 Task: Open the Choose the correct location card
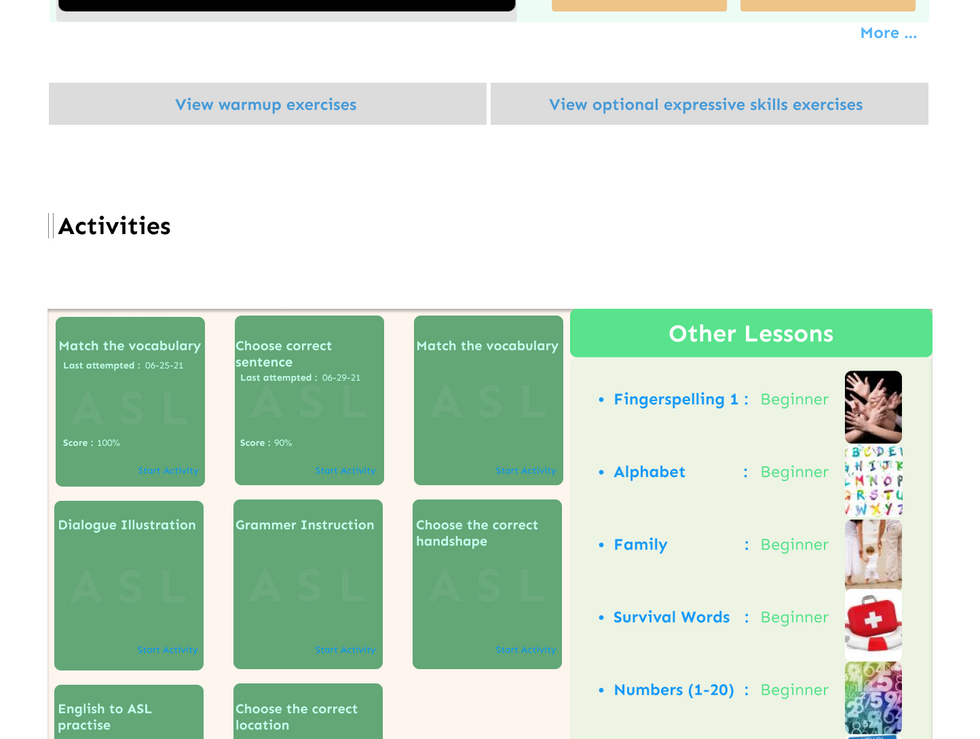pos(308,711)
